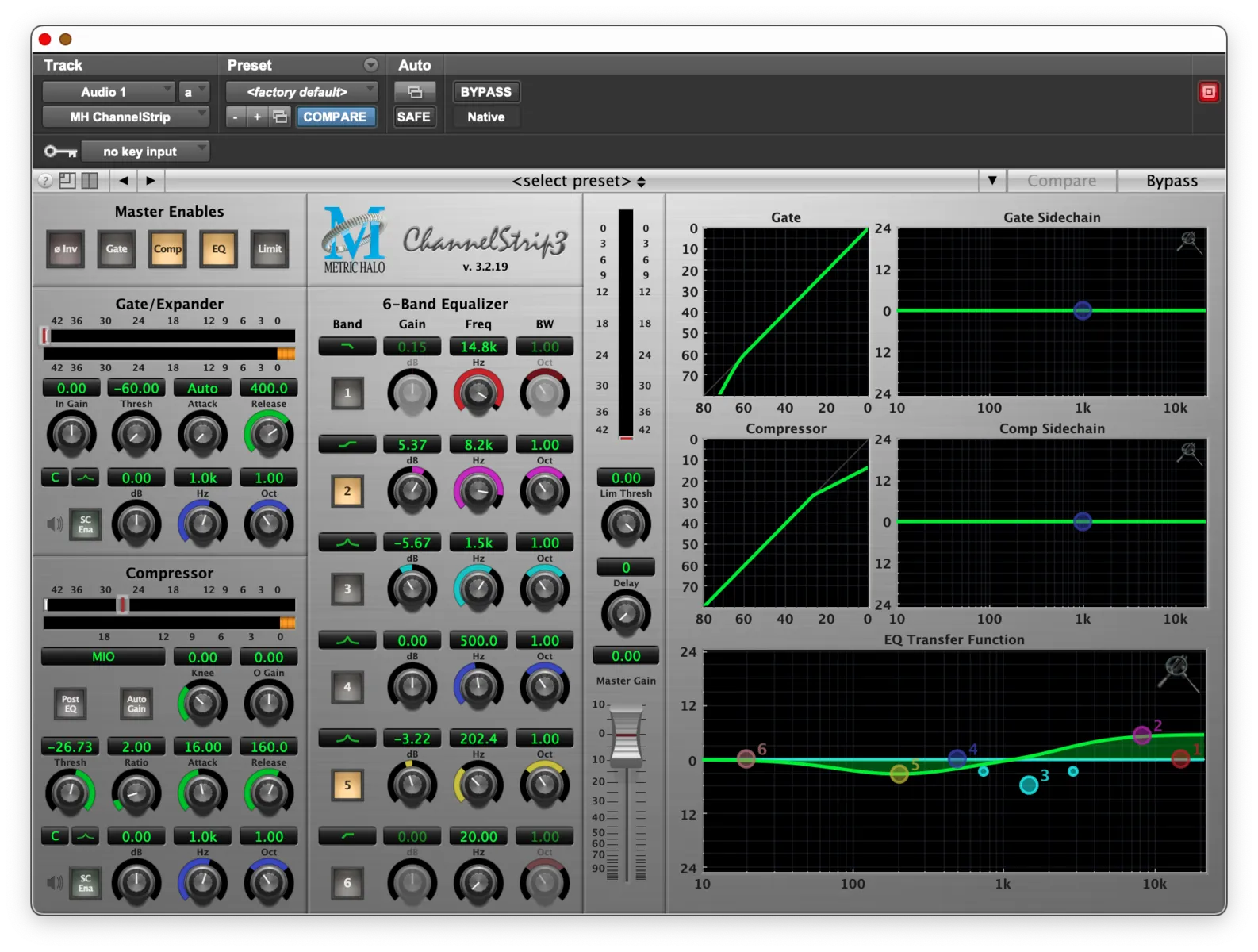Screen dimensions: 1258x952
Task: Toggle the Limit master enable
Action: pyautogui.click(x=270, y=249)
